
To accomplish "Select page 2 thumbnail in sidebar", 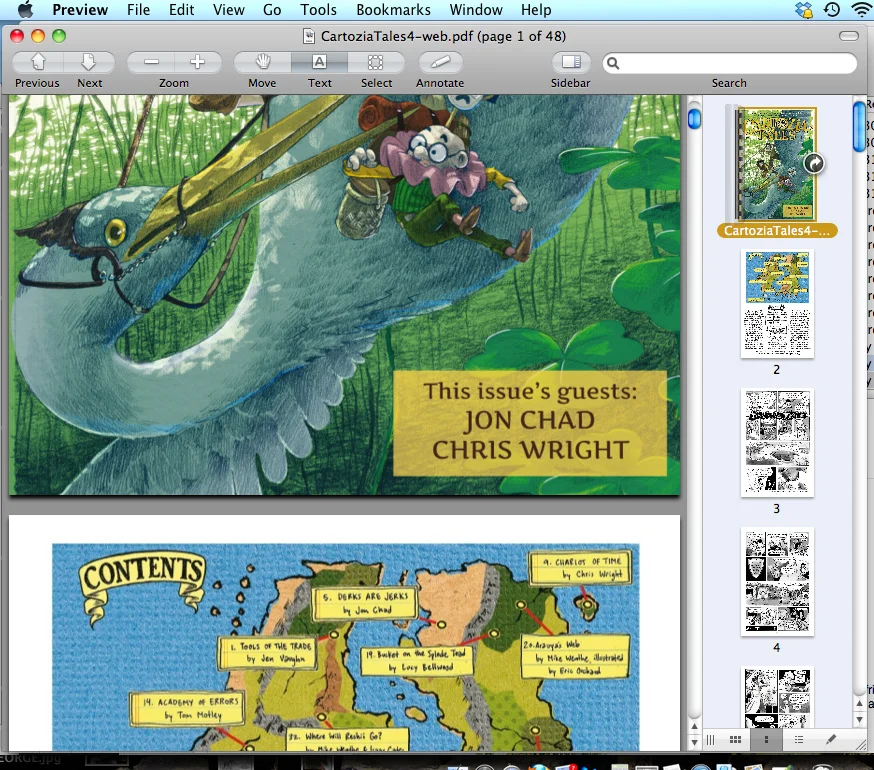I will (777, 303).
